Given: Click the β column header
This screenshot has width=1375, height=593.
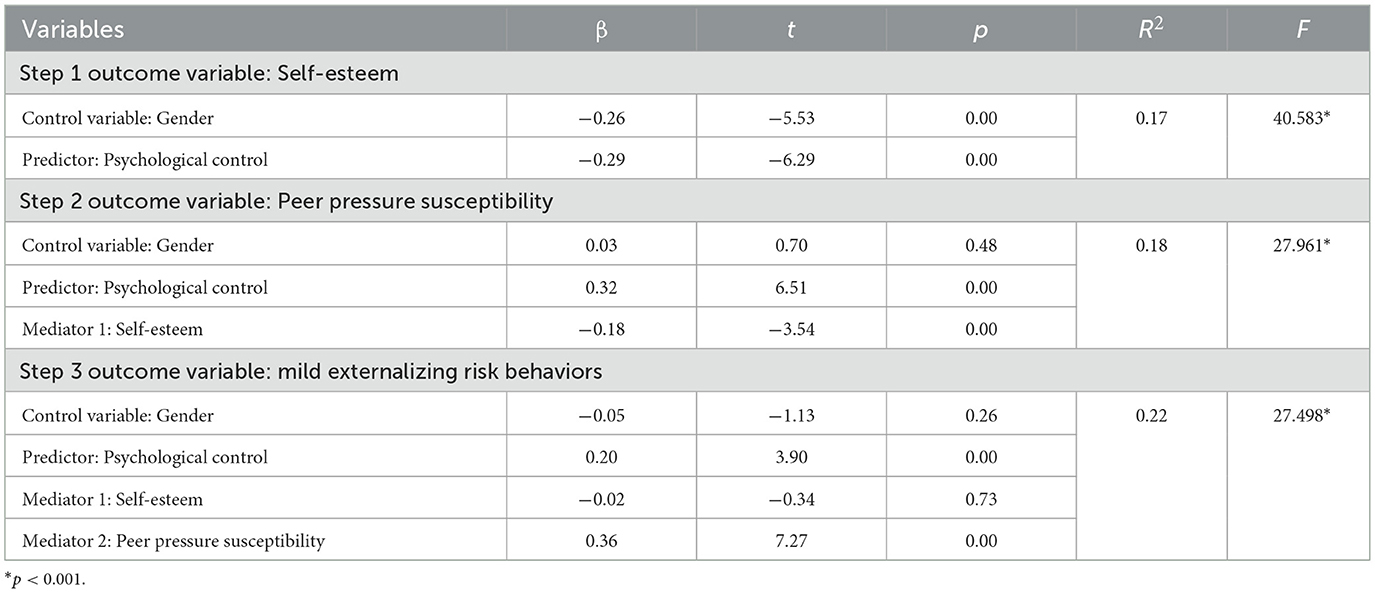Looking at the screenshot, I should (x=601, y=30).
